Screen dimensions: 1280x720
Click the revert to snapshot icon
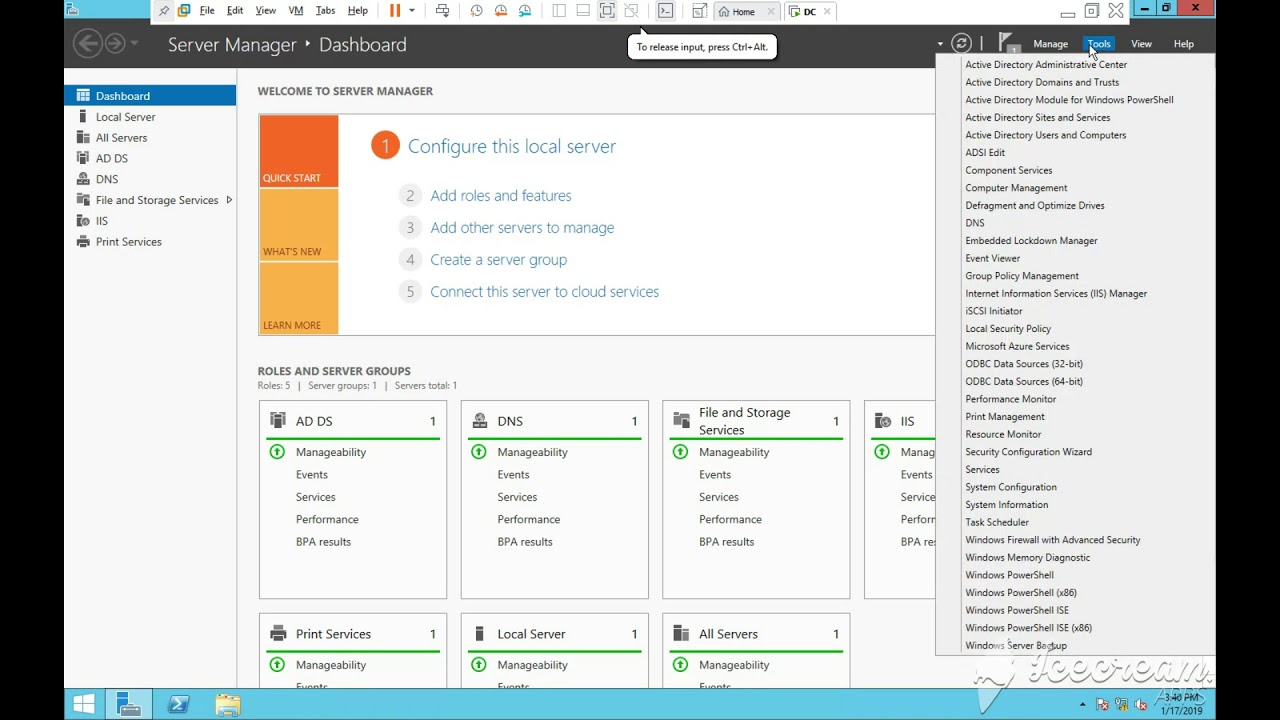pos(500,11)
